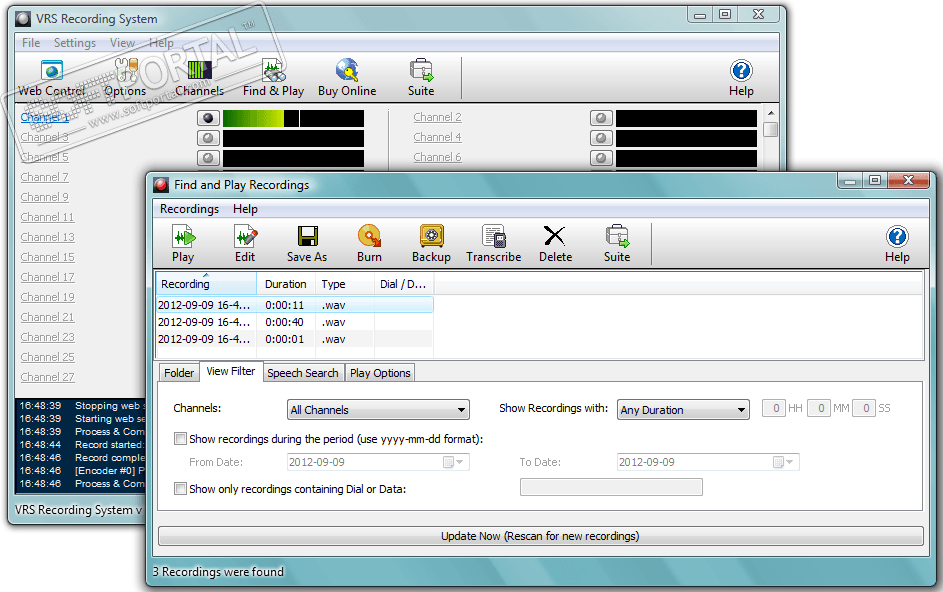Image resolution: width=943 pixels, height=592 pixels.
Task: Open the Channel 11 link
Action: pos(48,217)
